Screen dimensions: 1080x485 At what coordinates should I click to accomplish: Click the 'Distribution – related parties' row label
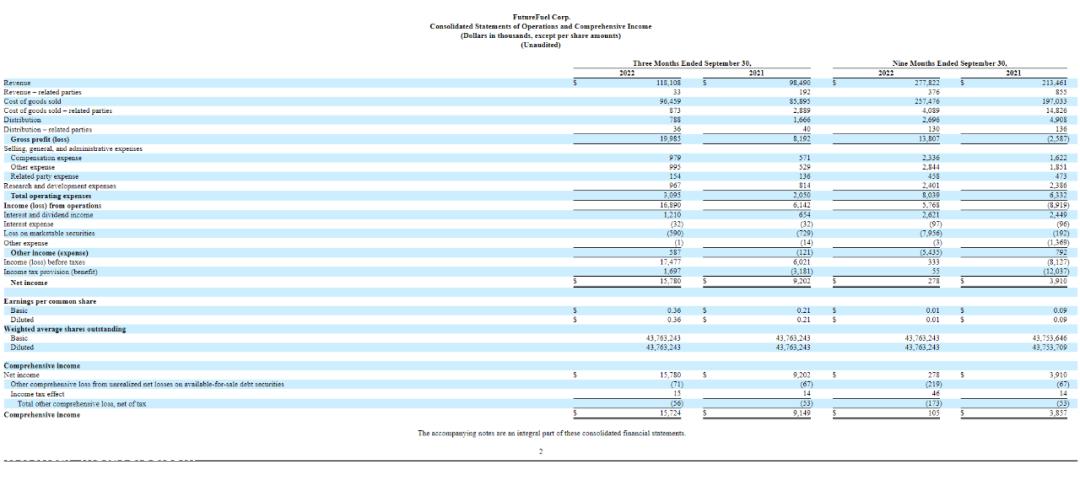tap(48, 129)
